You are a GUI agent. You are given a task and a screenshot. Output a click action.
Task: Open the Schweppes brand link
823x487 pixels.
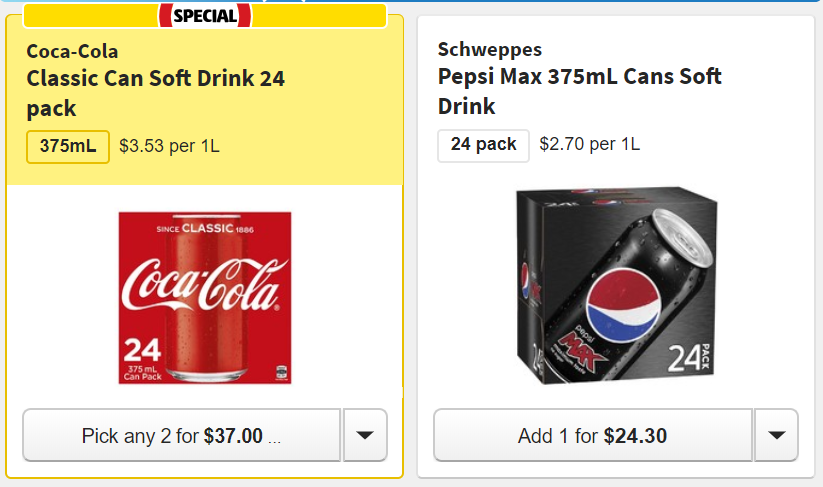[490, 49]
